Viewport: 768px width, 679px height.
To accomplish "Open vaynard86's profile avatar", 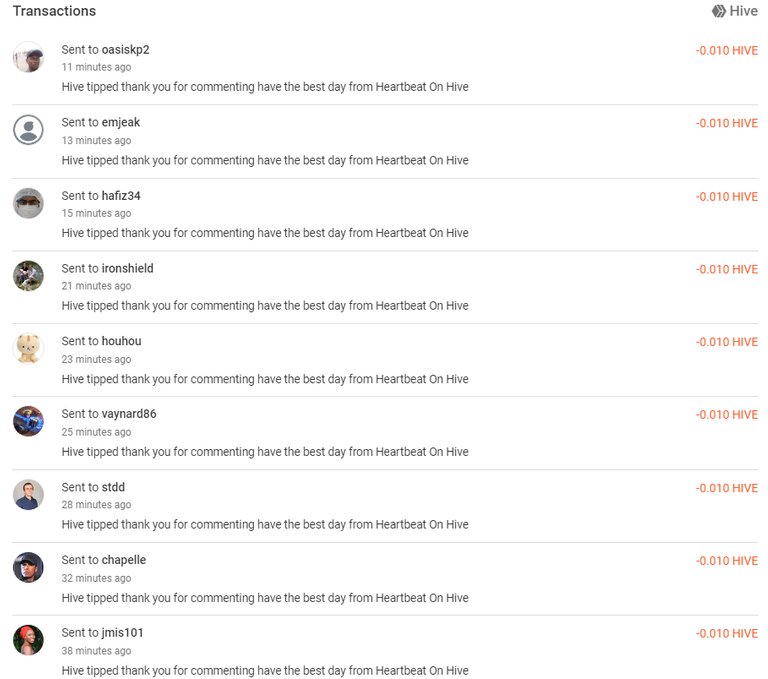I will [x=28, y=421].
